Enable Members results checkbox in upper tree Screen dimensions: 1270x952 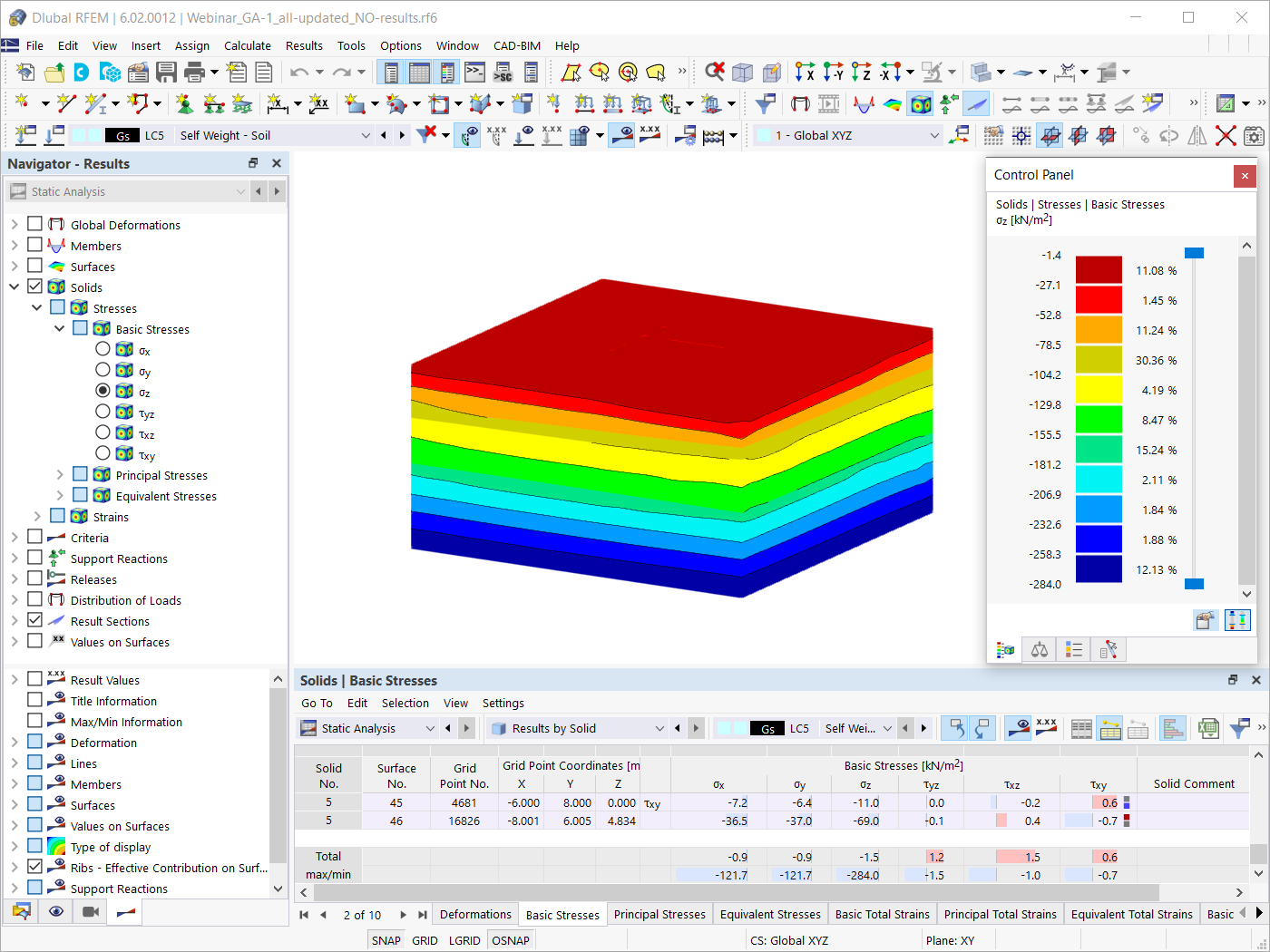click(34, 245)
